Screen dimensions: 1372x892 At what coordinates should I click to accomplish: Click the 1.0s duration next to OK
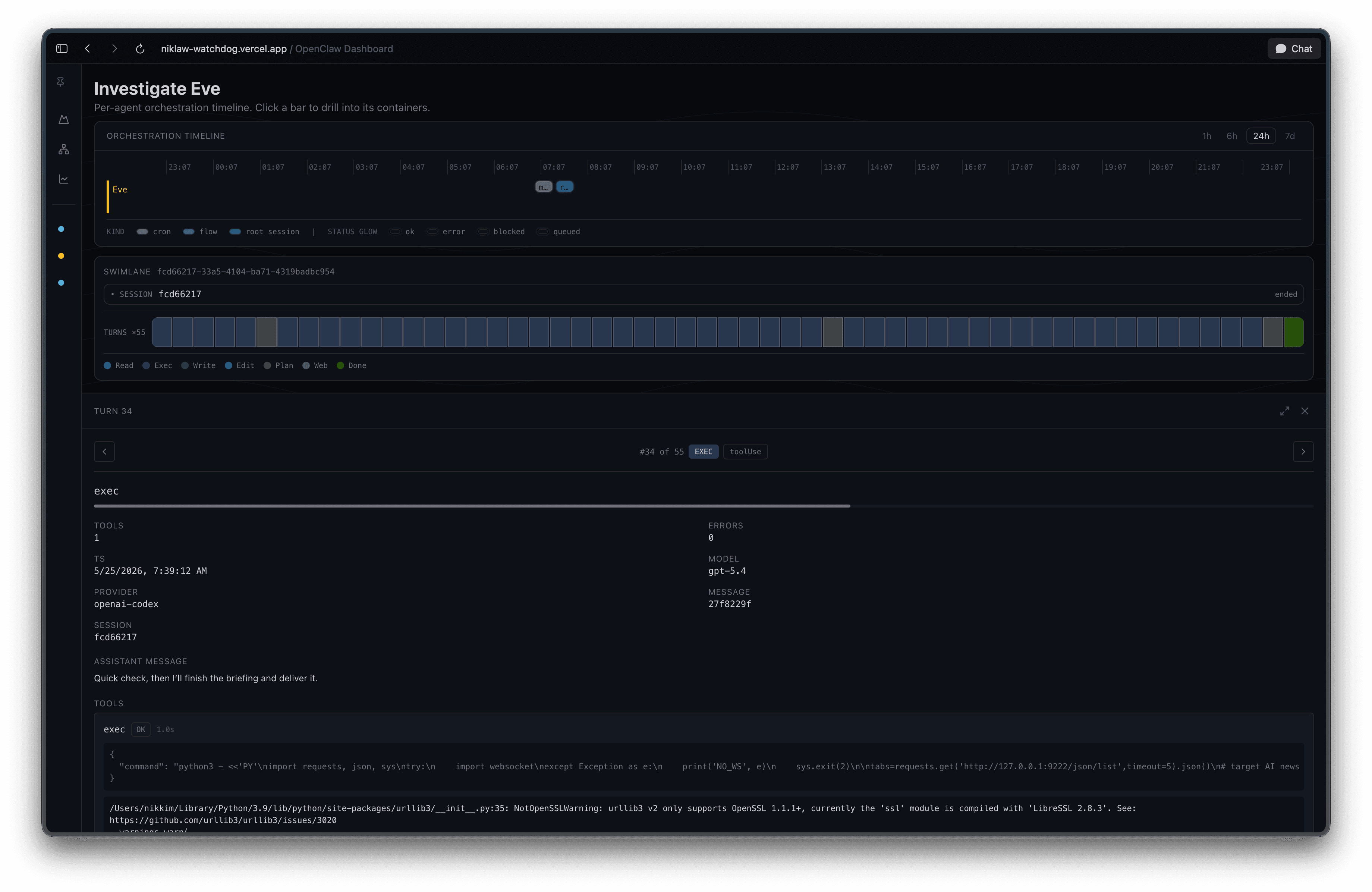point(166,729)
